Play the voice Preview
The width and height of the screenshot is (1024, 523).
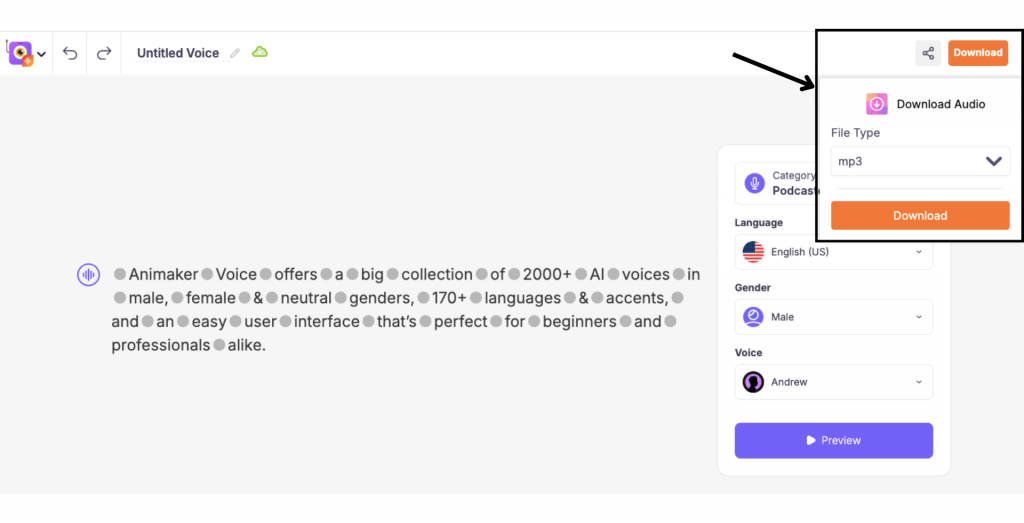[x=833, y=441]
